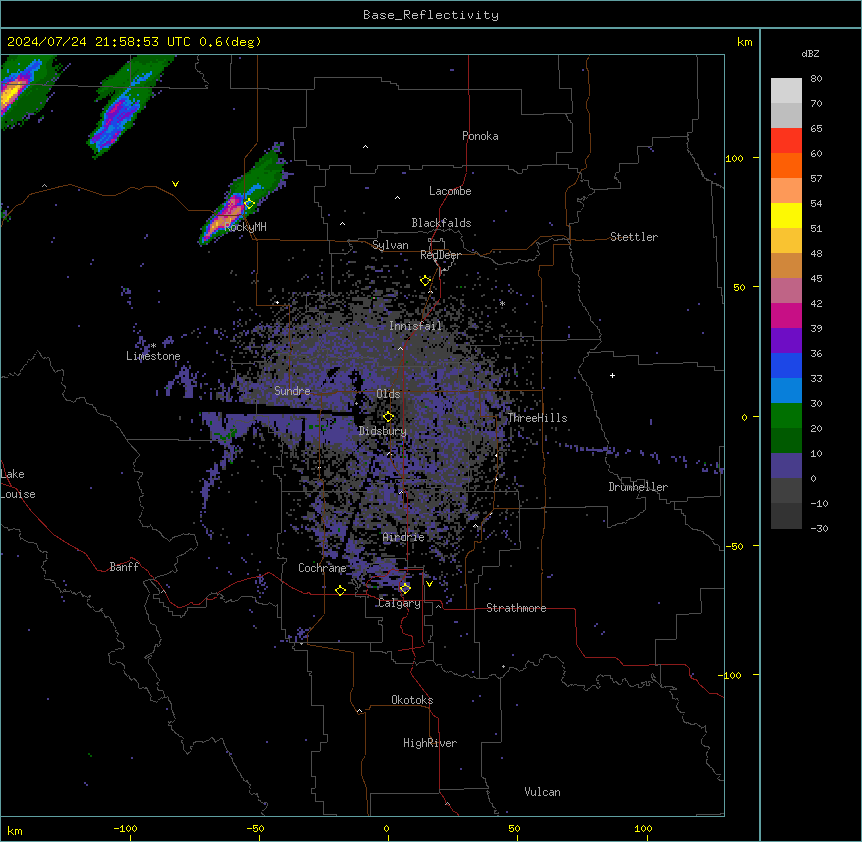Click the yellow diamond marker south of RedDeer
Viewport: 862px width, 842px height.
[425, 281]
